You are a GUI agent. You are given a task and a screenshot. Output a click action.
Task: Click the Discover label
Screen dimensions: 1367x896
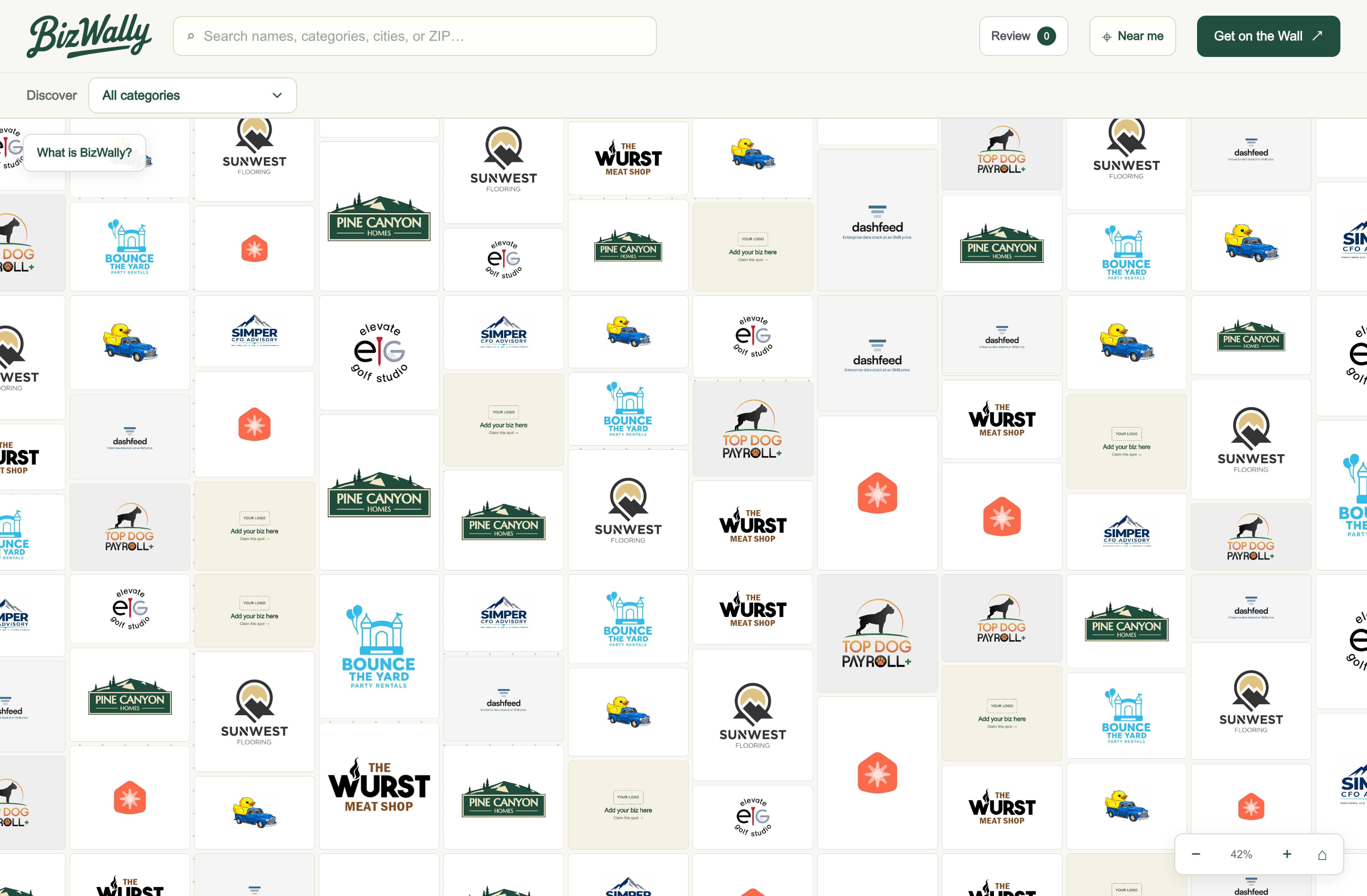tap(52, 95)
